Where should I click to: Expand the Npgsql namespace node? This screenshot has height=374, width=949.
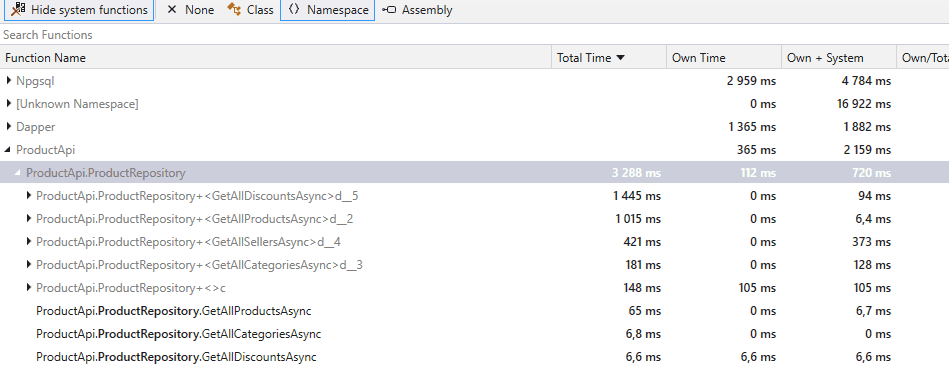(x=8, y=80)
